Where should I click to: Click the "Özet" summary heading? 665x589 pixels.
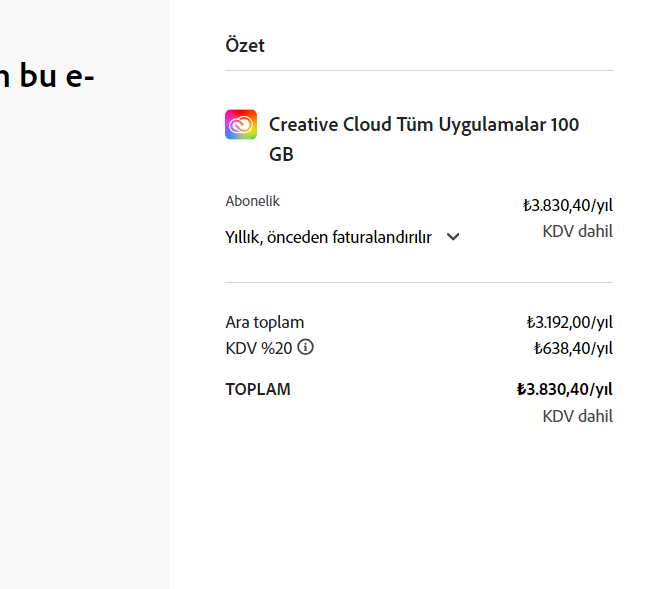(245, 45)
